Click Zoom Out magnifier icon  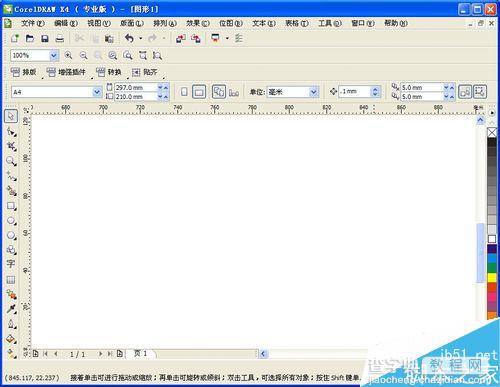pyautogui.click(x=83, y=55)
